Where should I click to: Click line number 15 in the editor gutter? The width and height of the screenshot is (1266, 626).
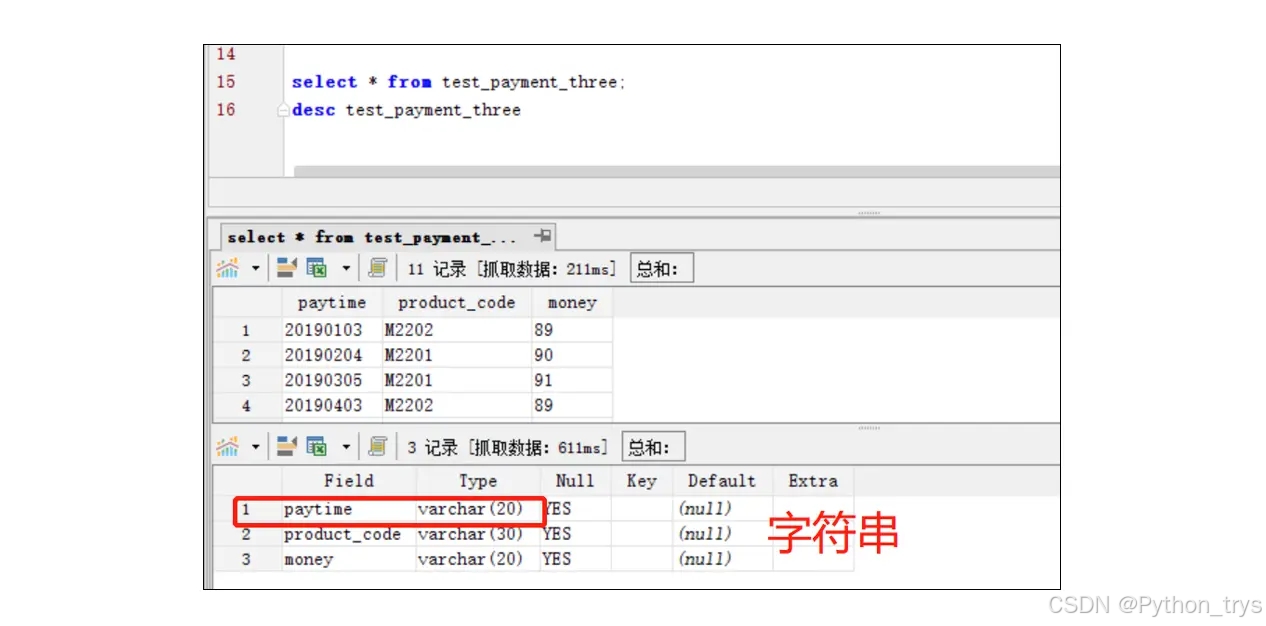pos(226,82)
